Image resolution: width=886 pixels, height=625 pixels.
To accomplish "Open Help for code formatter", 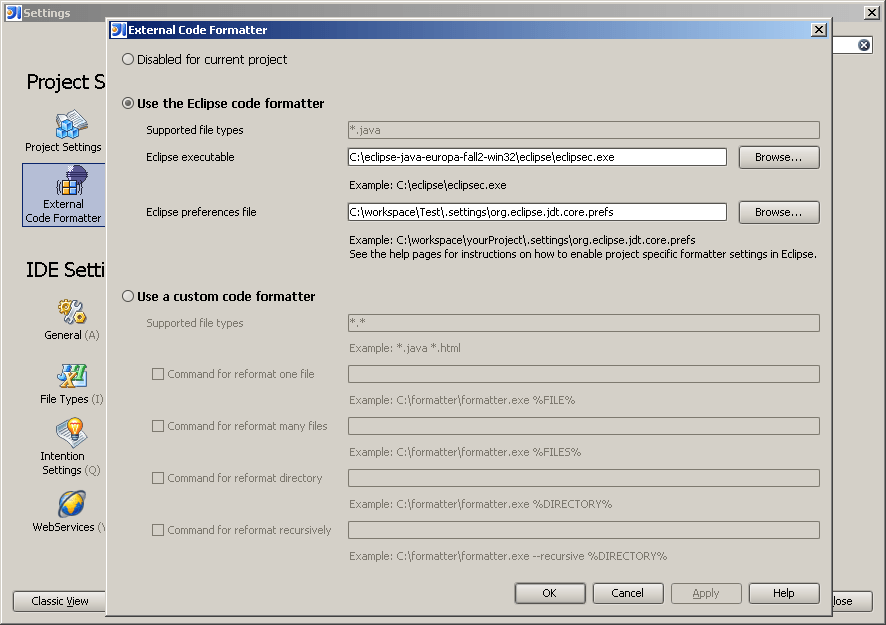I will (784, 593).
